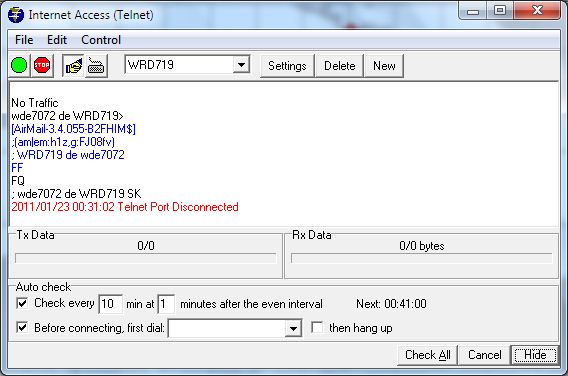The height and width of the screenshot is (376, 568).
Task: Click the Telnet Port Disconnected log line
Action: click(x=125, y=207)
